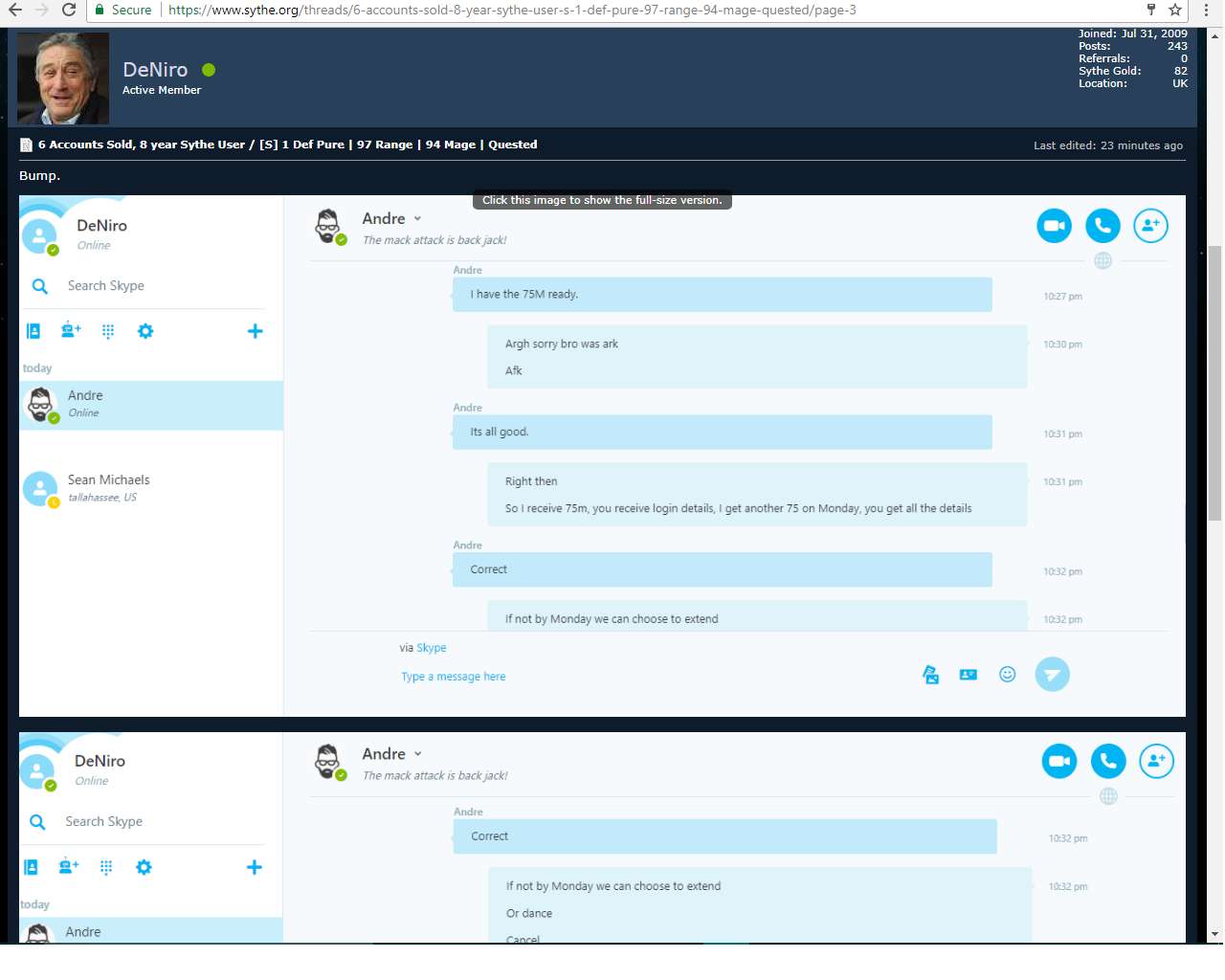Click the globe icon in second screenshot
Viewport: 1225px width, 980px height.
(1108, 796)
